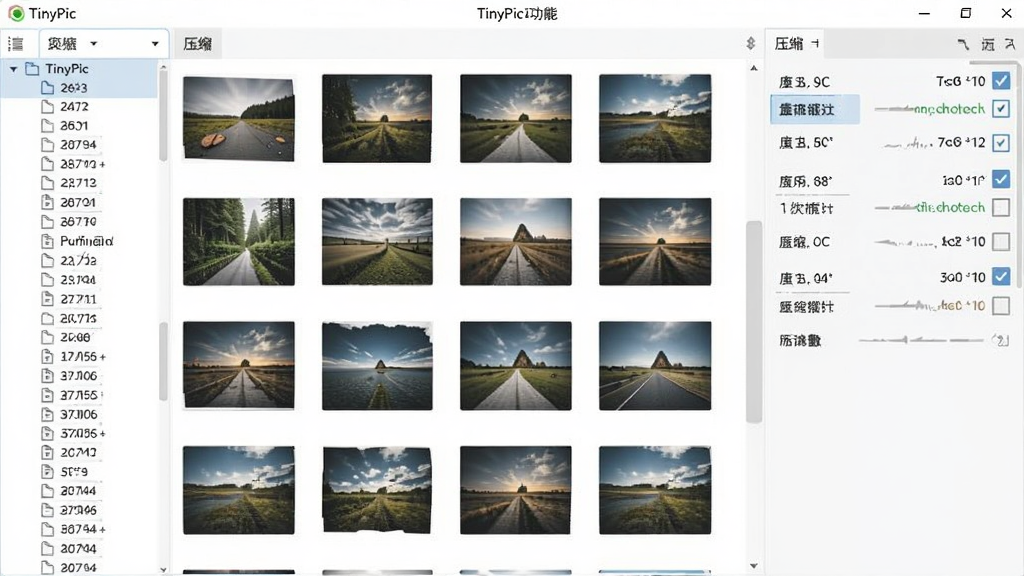The image size is (1024, 576).
Task: Click the list view icon beside the dropdown
Action: 16,44
